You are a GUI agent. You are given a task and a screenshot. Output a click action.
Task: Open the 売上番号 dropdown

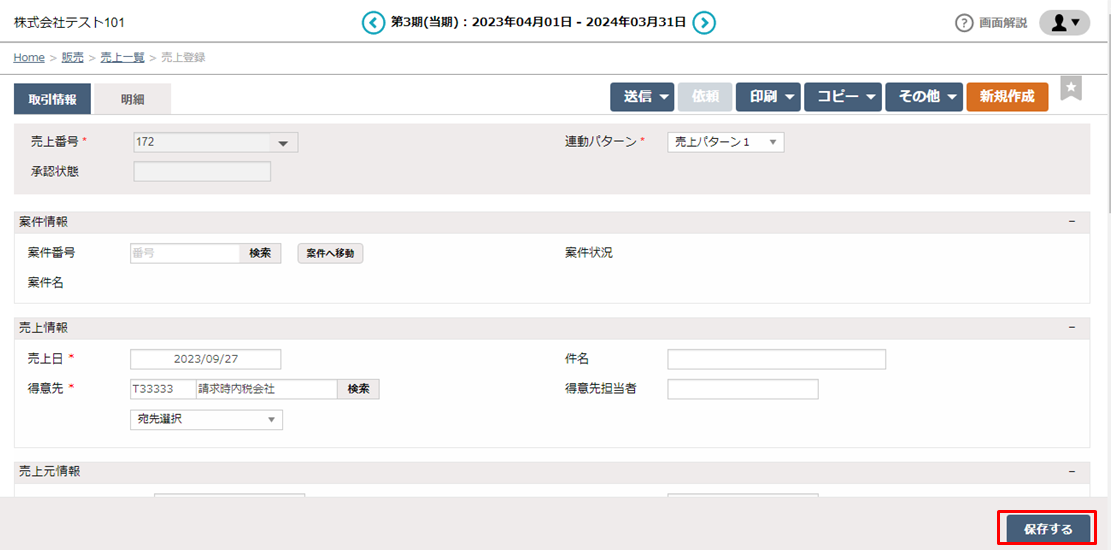[283, 143]
